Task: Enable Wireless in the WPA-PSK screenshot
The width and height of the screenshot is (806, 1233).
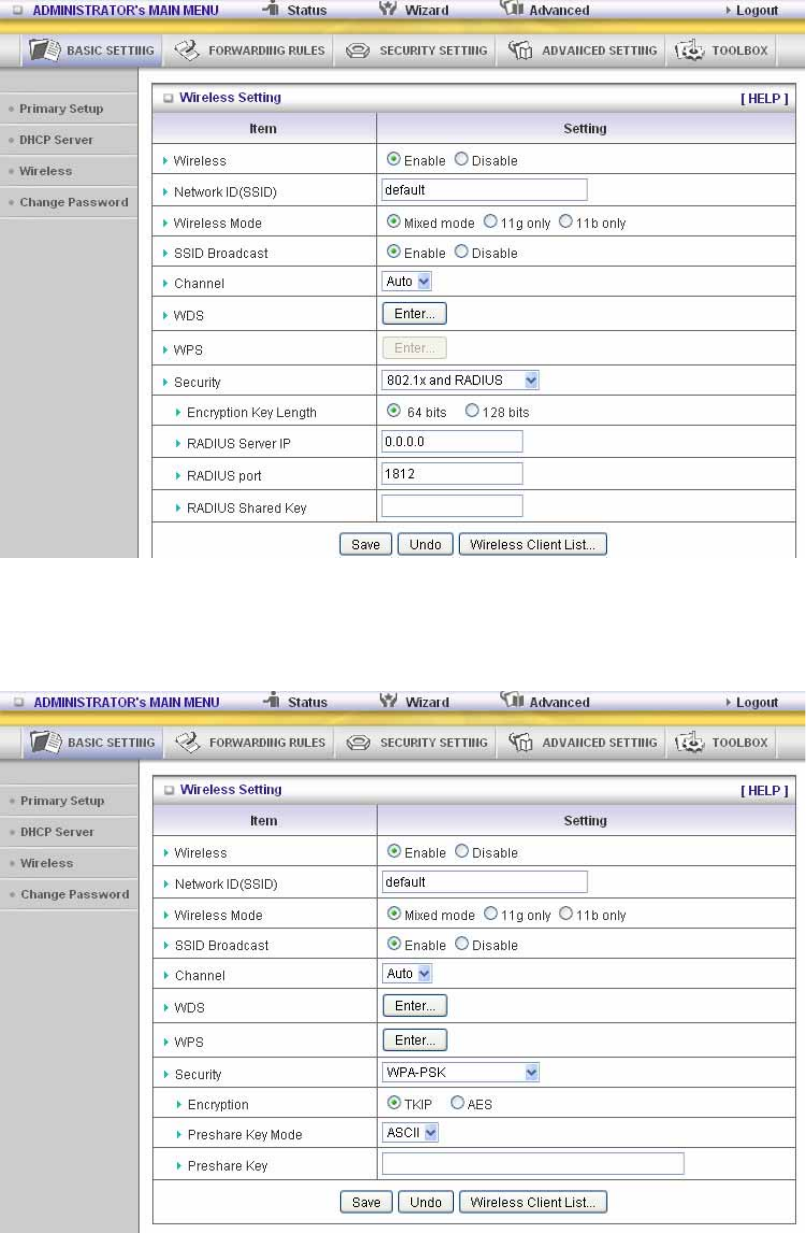Action: [393, 852]
